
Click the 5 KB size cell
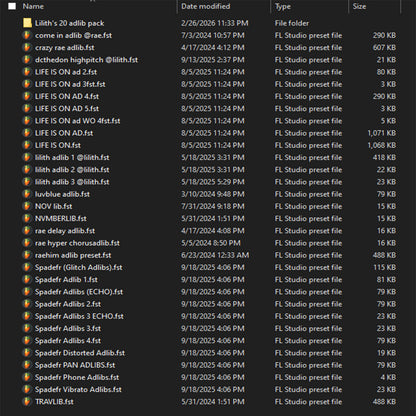tap(388, 121)
